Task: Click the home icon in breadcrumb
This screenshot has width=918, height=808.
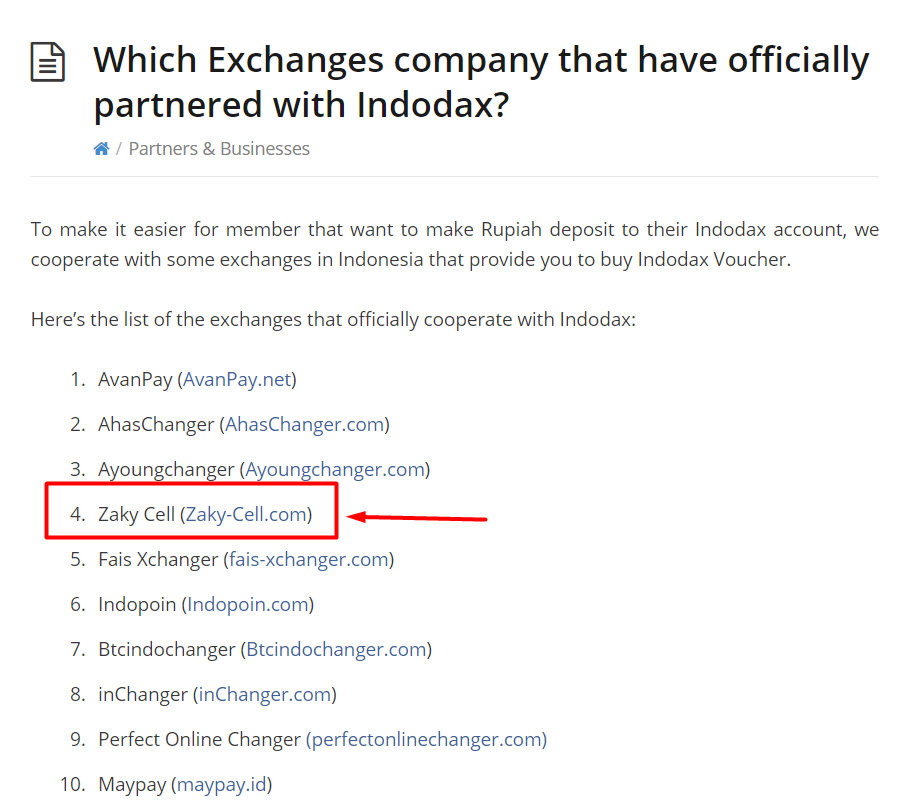Action: tap(101, 149)
